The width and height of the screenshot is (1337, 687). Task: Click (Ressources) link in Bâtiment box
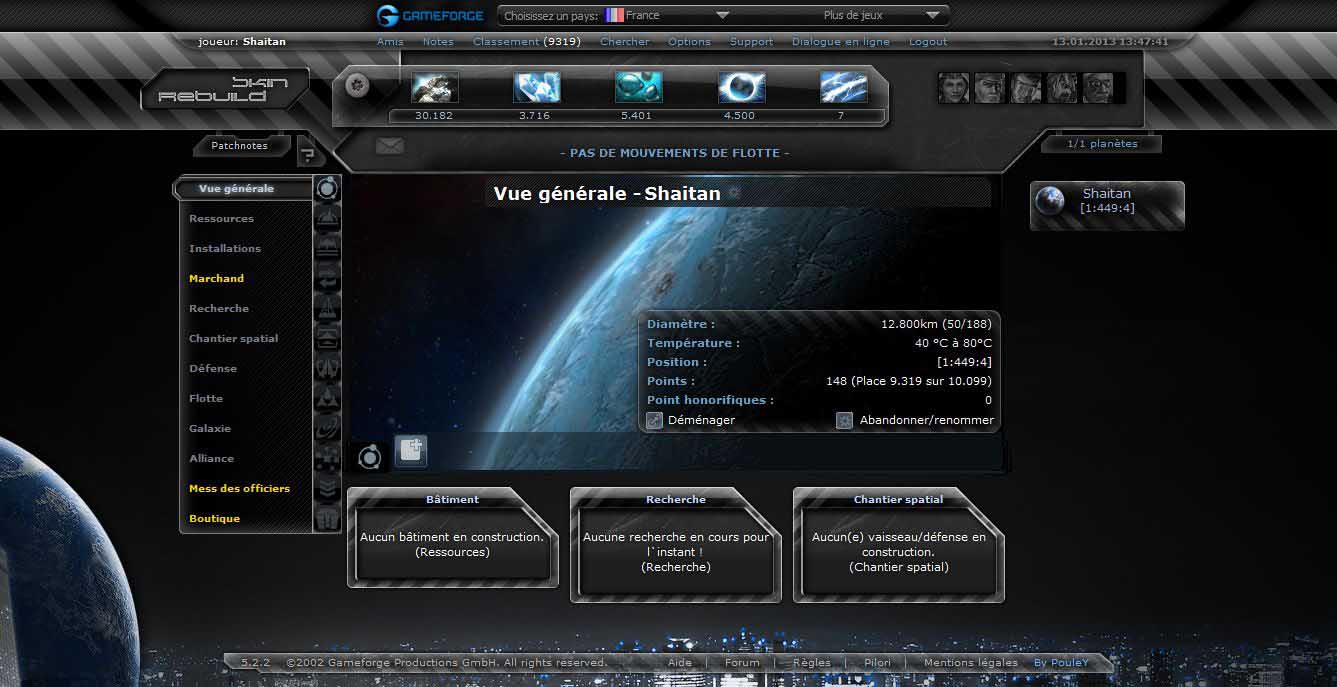(452, 552)
